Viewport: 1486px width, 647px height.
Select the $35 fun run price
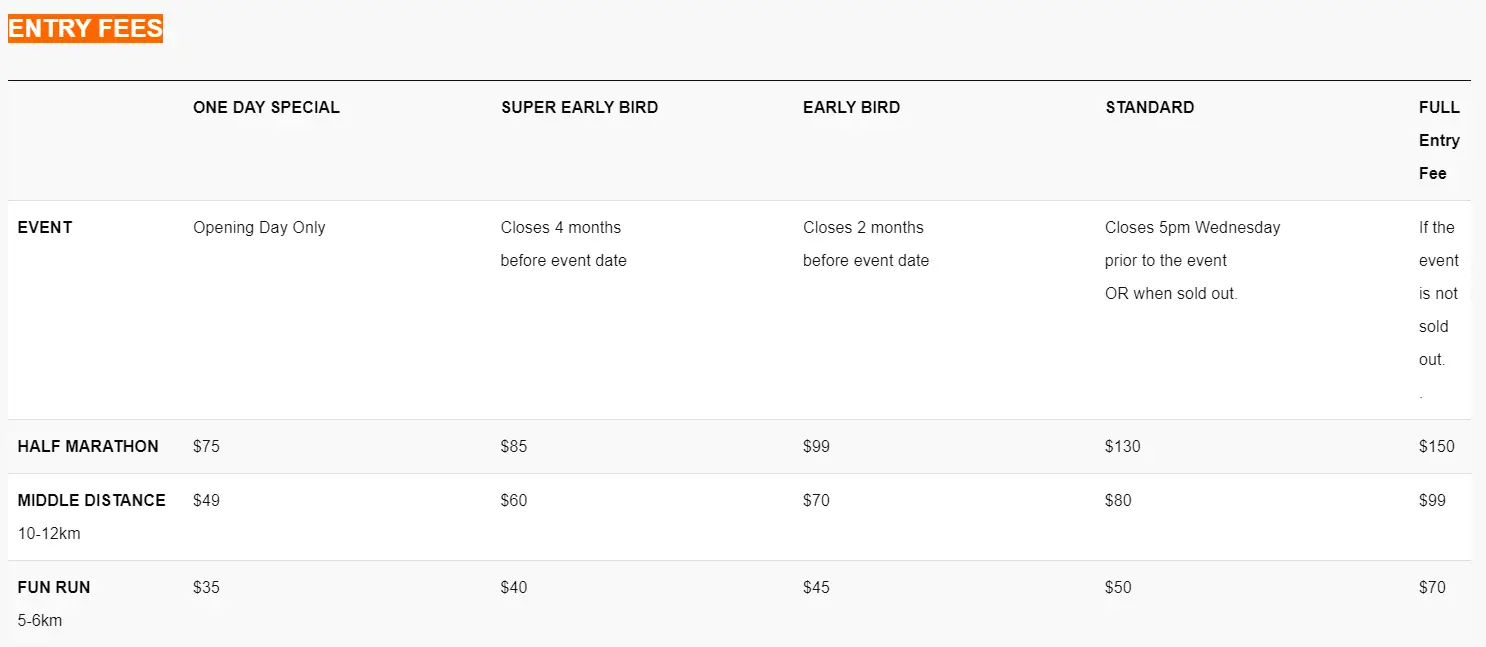[206, 587]
